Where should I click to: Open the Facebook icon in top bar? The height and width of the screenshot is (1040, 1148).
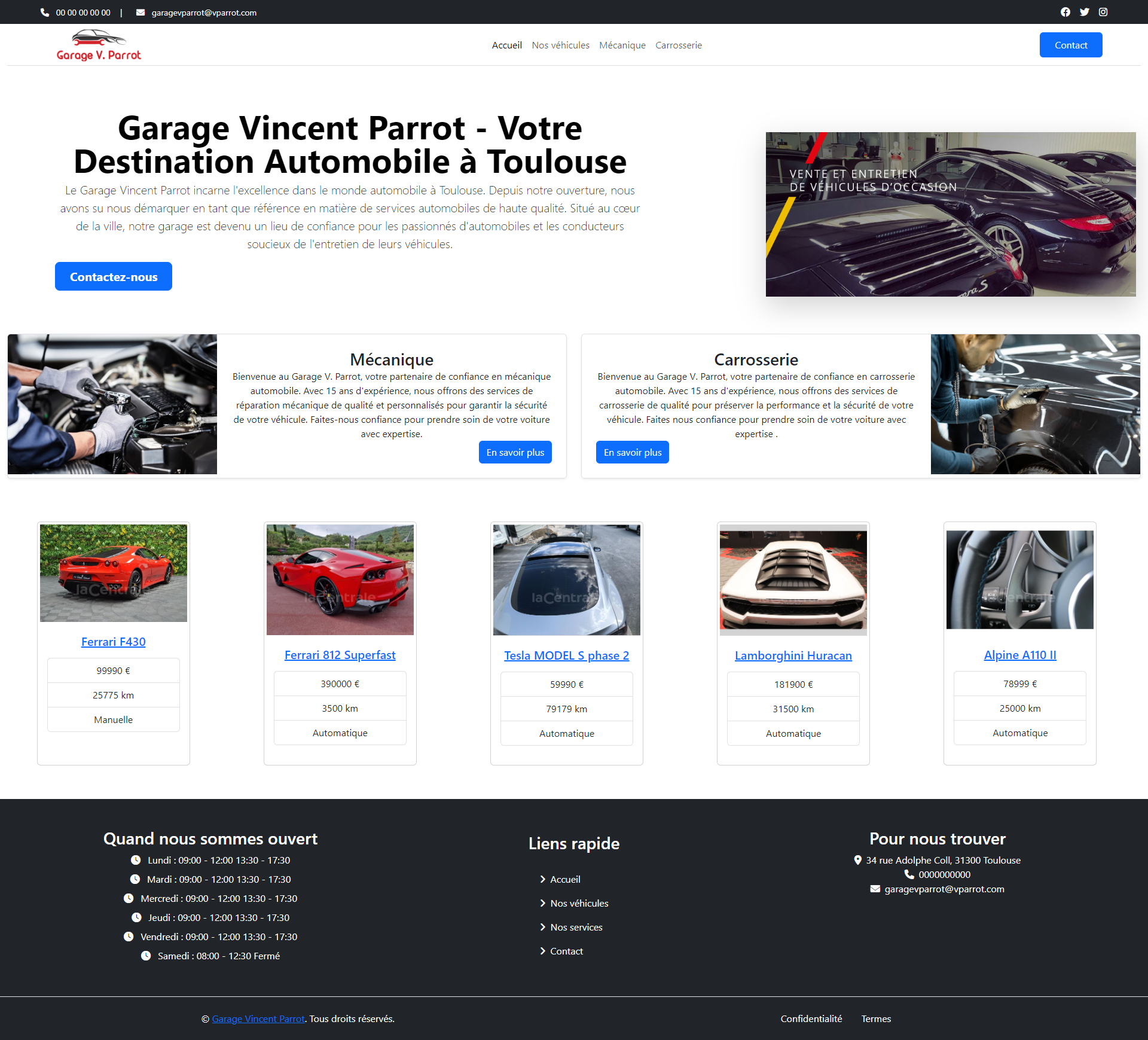pyautogui.click(x=1065, y=12)
